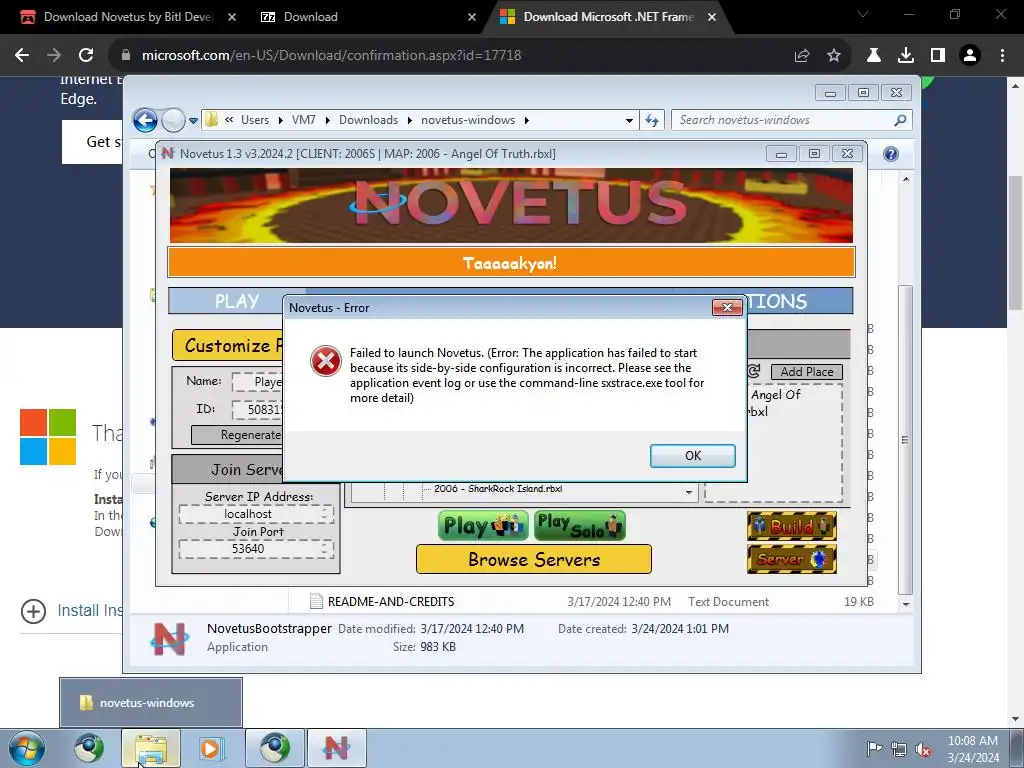Click the Play Solo button
This screenshot has width=1024, height=768.
(x=579, y=526)
